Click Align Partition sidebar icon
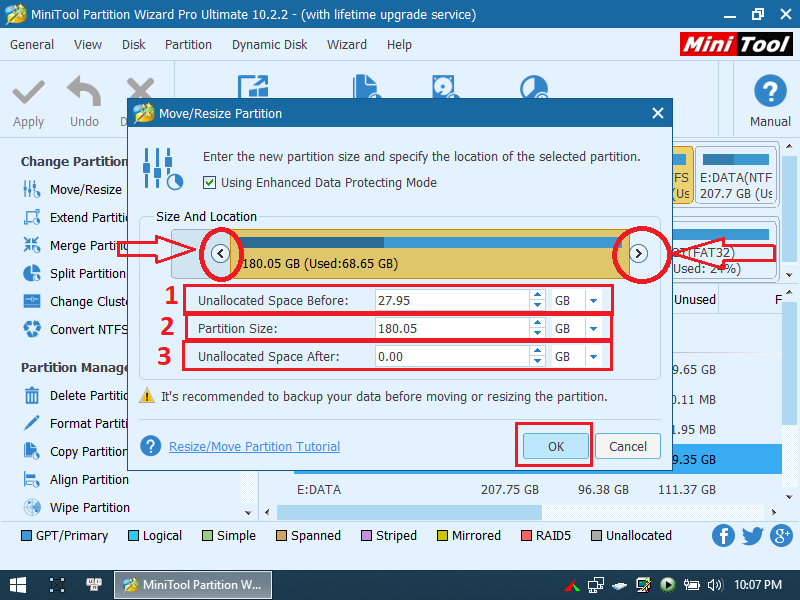This screenshot has width=800, height=600. tap(32, 480)
